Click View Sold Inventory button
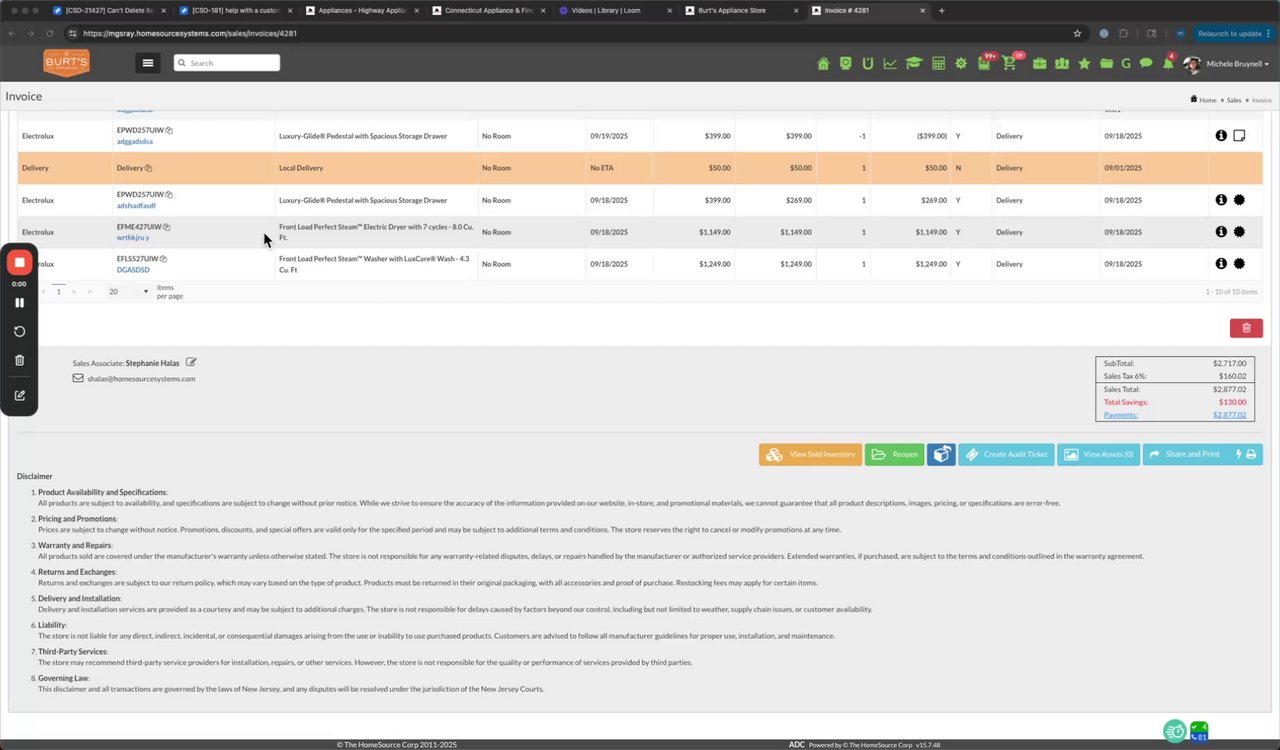 pyautogui.click(x=810, y=454)
